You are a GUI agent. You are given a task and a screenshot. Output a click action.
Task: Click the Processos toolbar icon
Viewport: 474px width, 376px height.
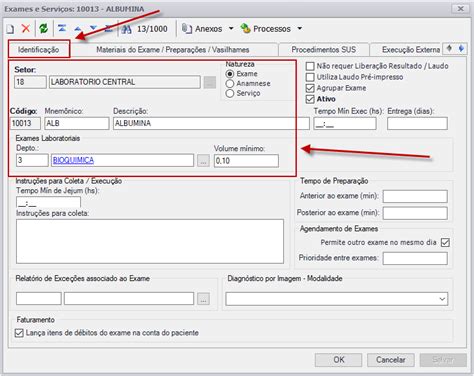coord(245,29)
